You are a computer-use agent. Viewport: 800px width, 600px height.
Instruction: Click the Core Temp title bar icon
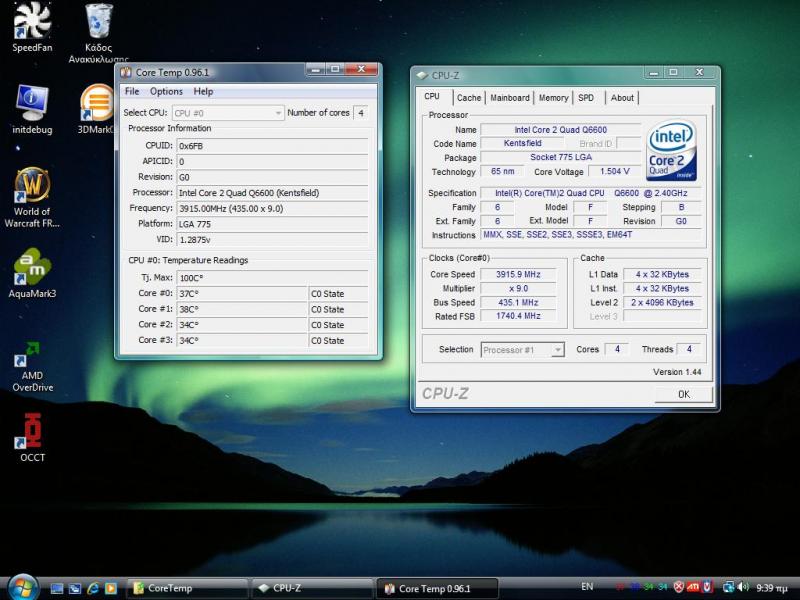[126, 72]
